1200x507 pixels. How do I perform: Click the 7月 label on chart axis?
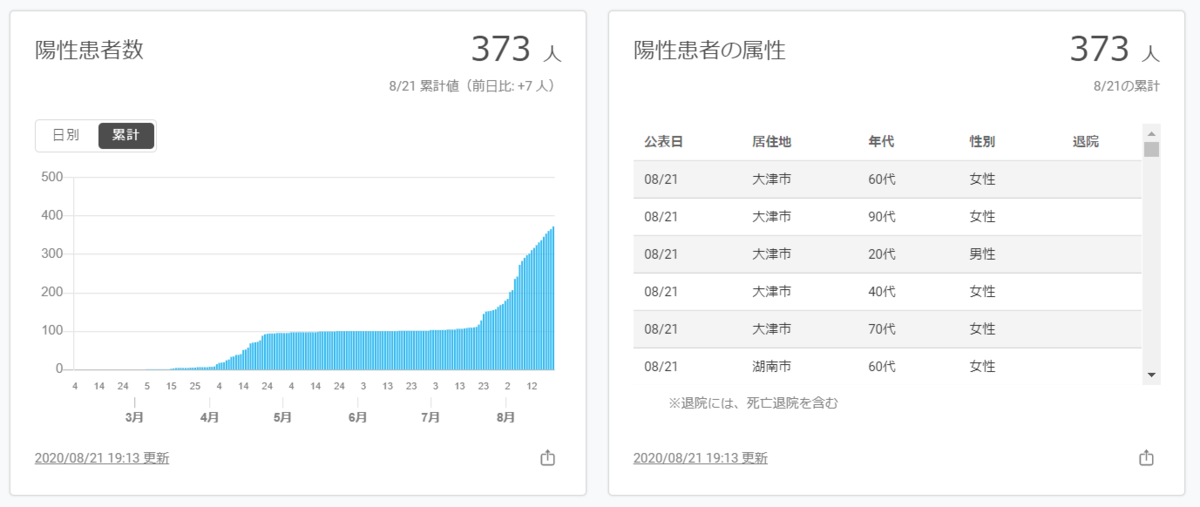click(431, 417)
